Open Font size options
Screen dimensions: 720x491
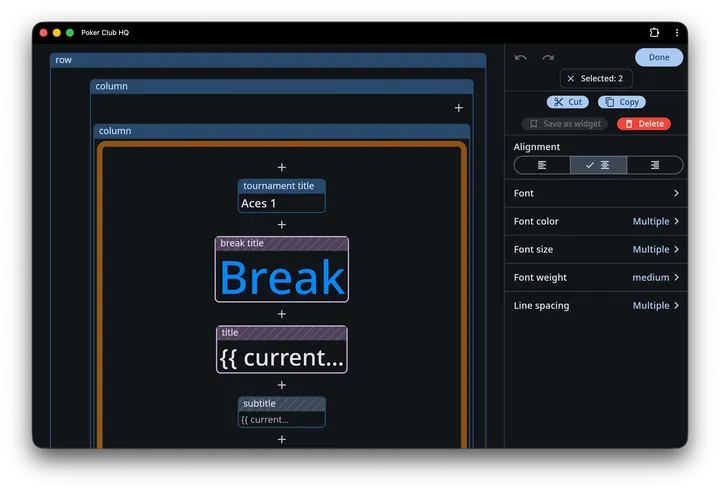point(596,249)
